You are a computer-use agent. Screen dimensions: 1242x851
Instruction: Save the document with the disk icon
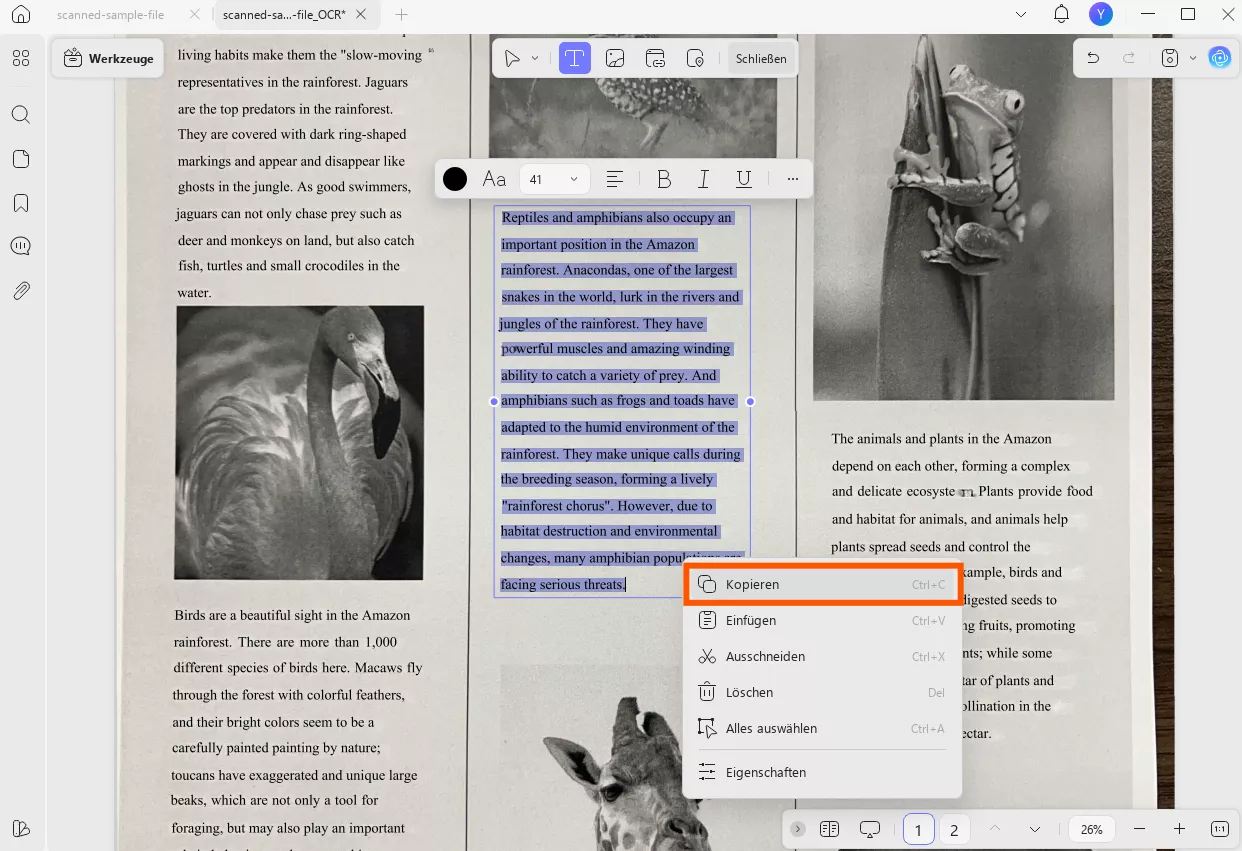(1170, 58)
